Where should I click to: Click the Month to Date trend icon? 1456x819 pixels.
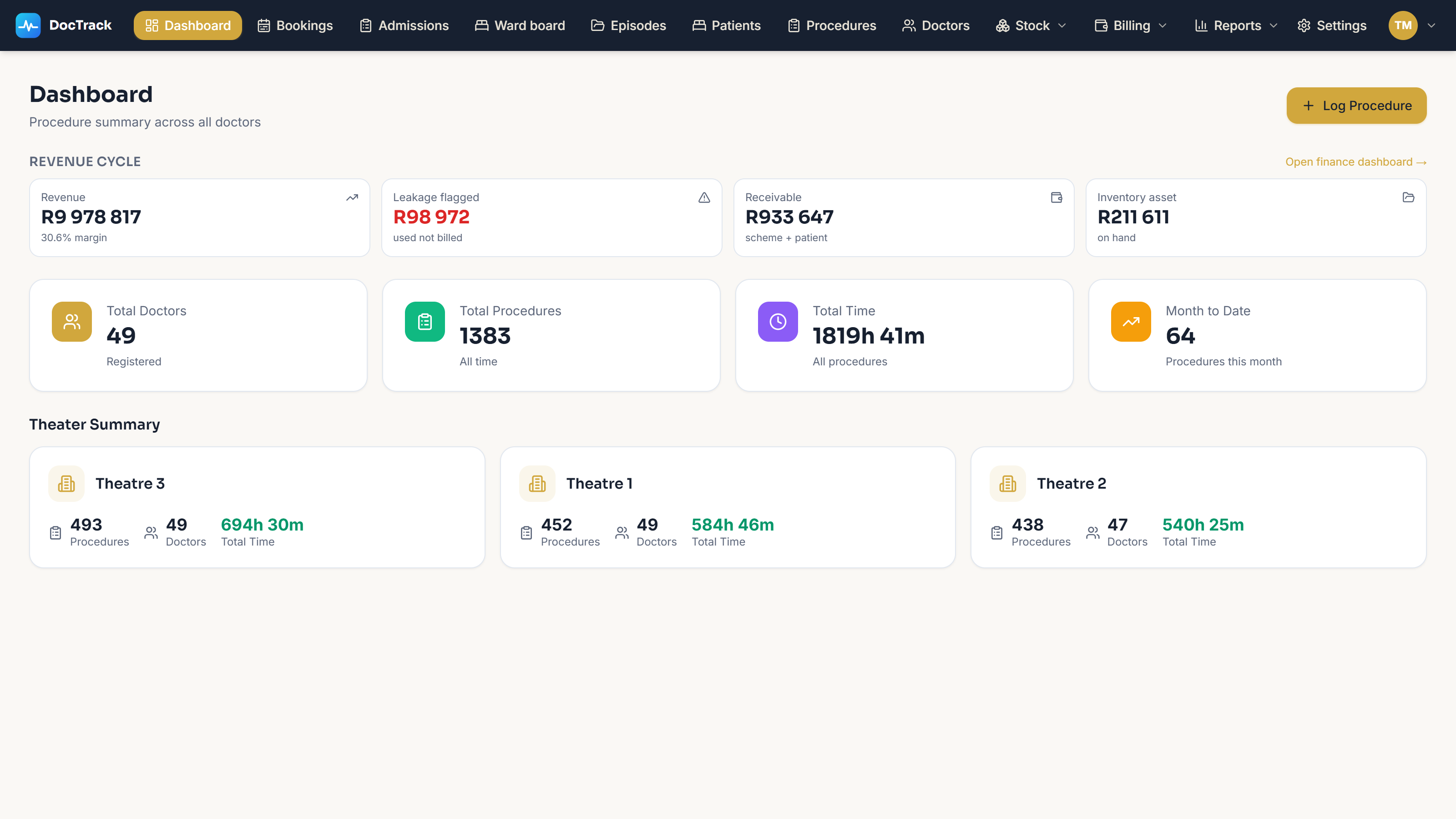click(1131, 322)
